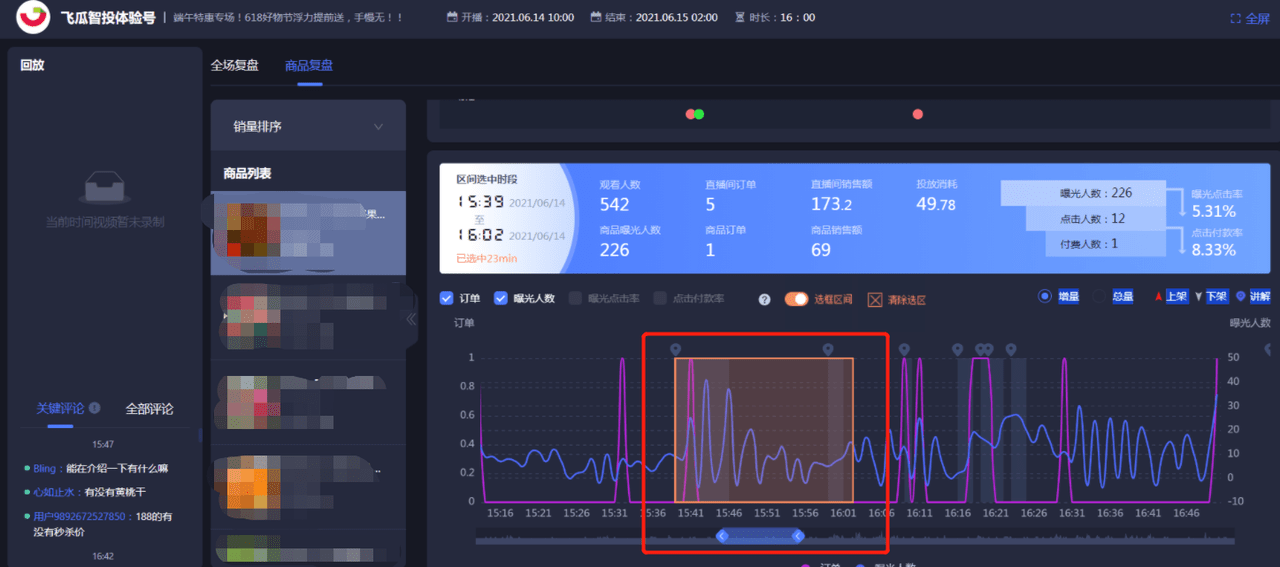
Task: Click the 清除选区 clear selection icon
Action: point(875,299)
